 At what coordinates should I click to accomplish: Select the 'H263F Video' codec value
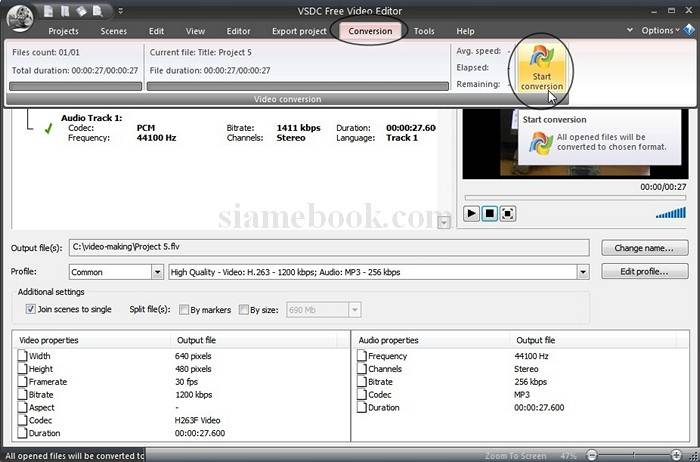[x=197, y=420]
